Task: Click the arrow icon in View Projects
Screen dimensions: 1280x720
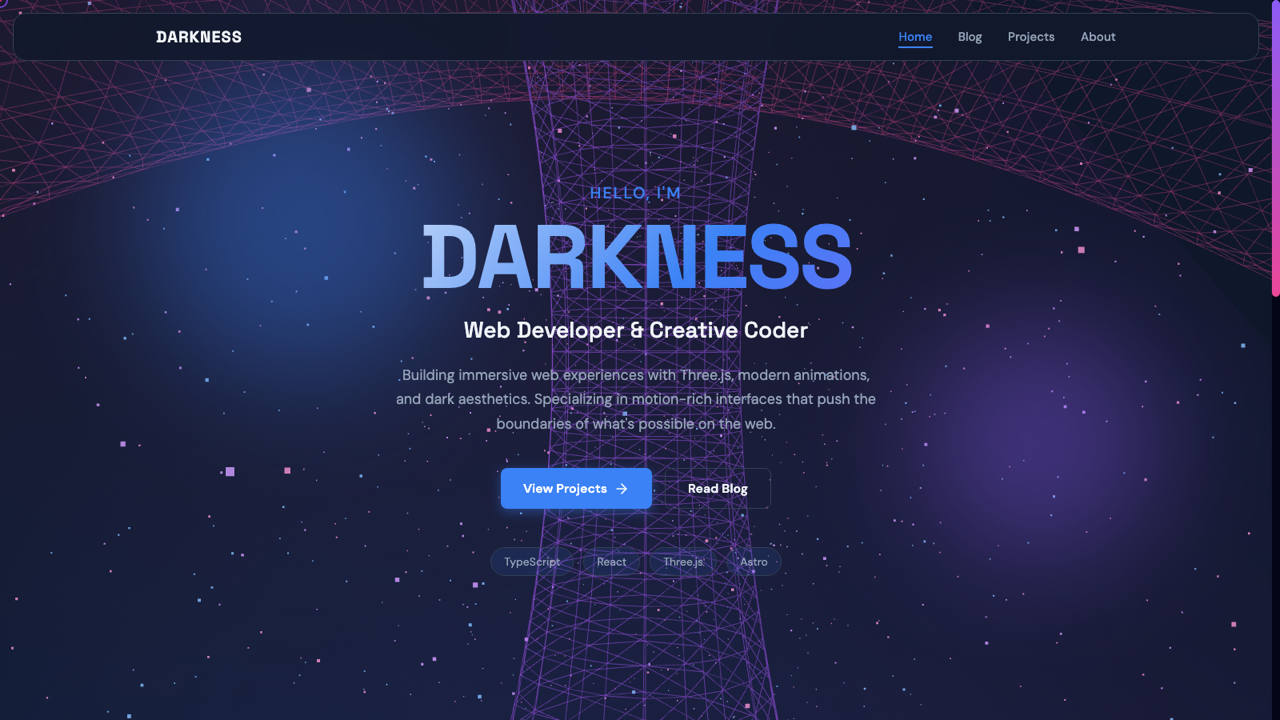Action: tap(622, 489)
